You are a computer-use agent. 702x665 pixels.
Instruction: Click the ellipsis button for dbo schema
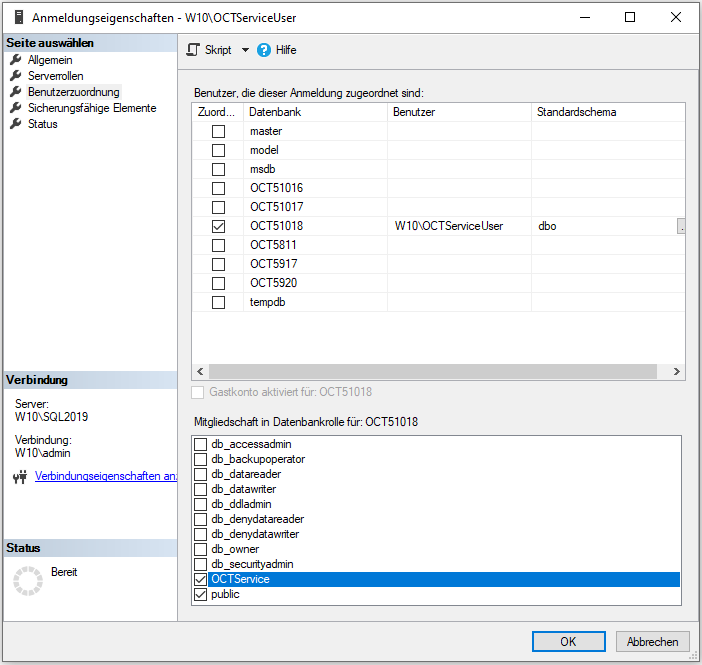pyautogui.click(x=681, y=226)
